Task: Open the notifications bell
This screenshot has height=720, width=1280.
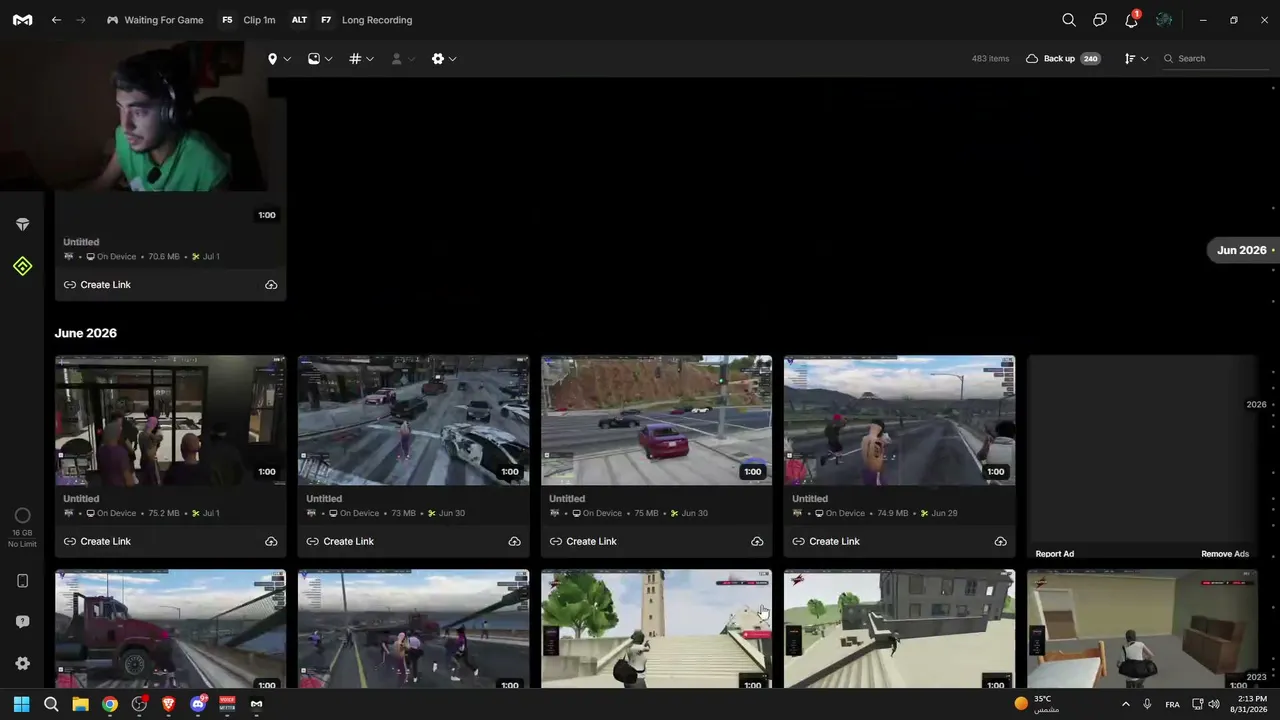Action: tap(1132, 20)
